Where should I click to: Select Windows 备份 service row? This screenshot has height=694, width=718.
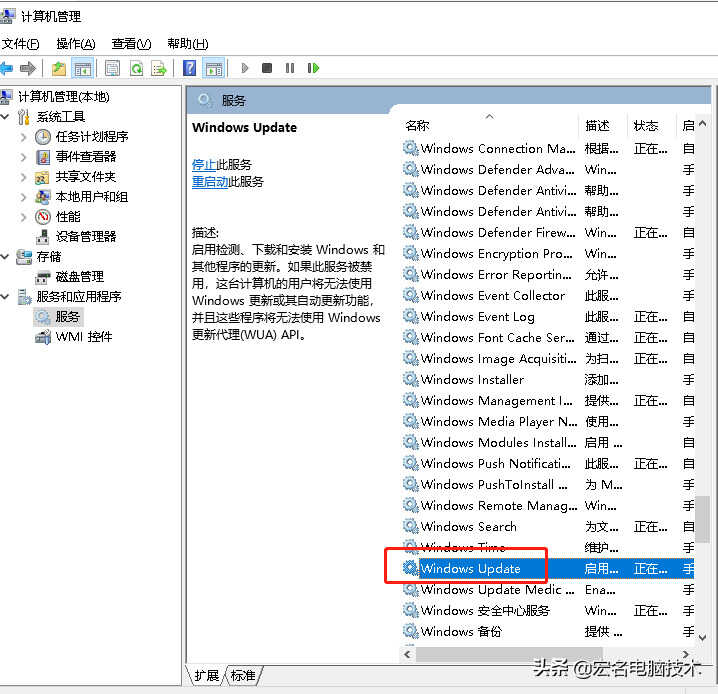coord(548,632)
